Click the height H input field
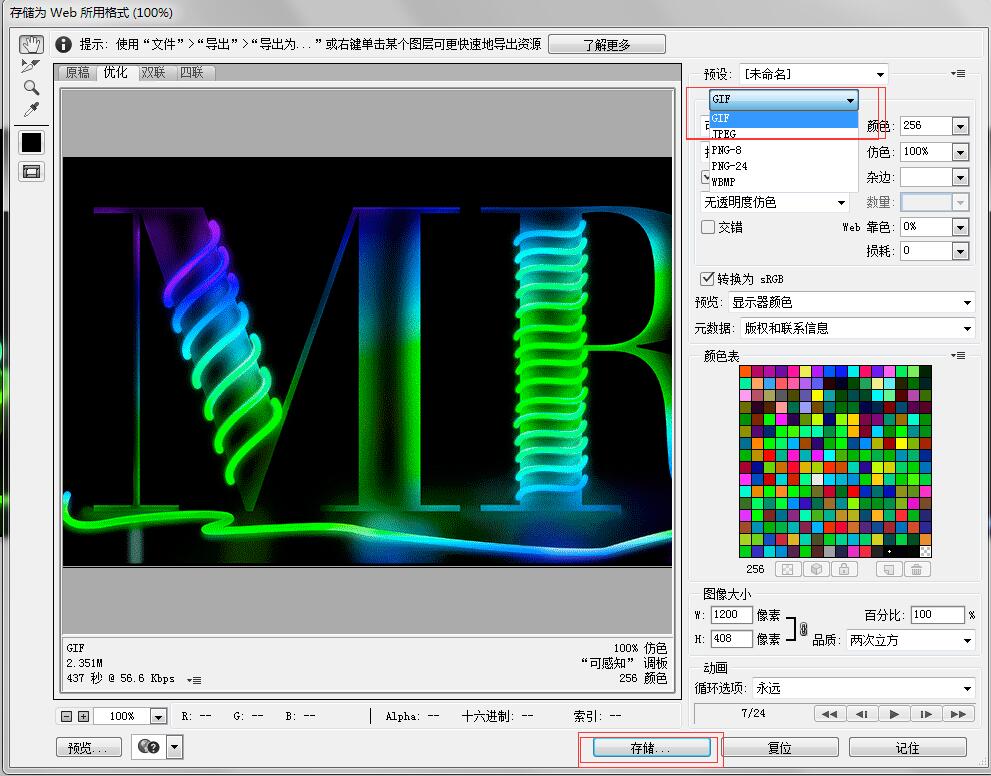The height and width of the screenshot is (776, 991). 731,639
